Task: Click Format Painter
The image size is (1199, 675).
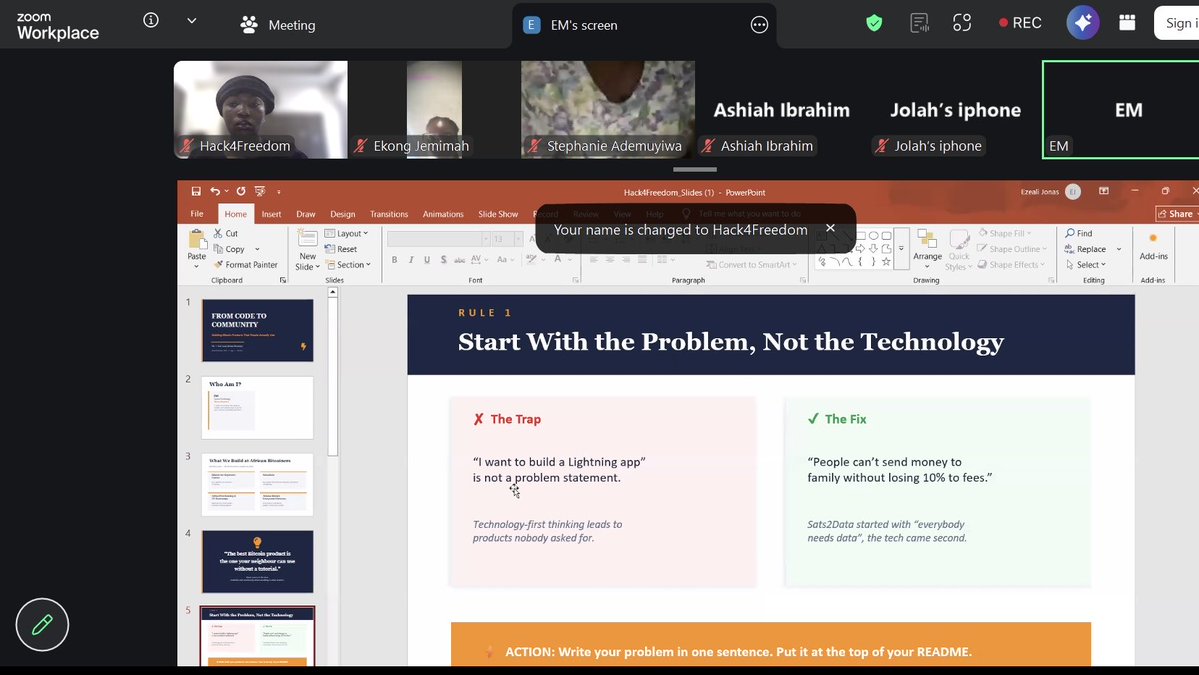Action: [x=245, y=264]
